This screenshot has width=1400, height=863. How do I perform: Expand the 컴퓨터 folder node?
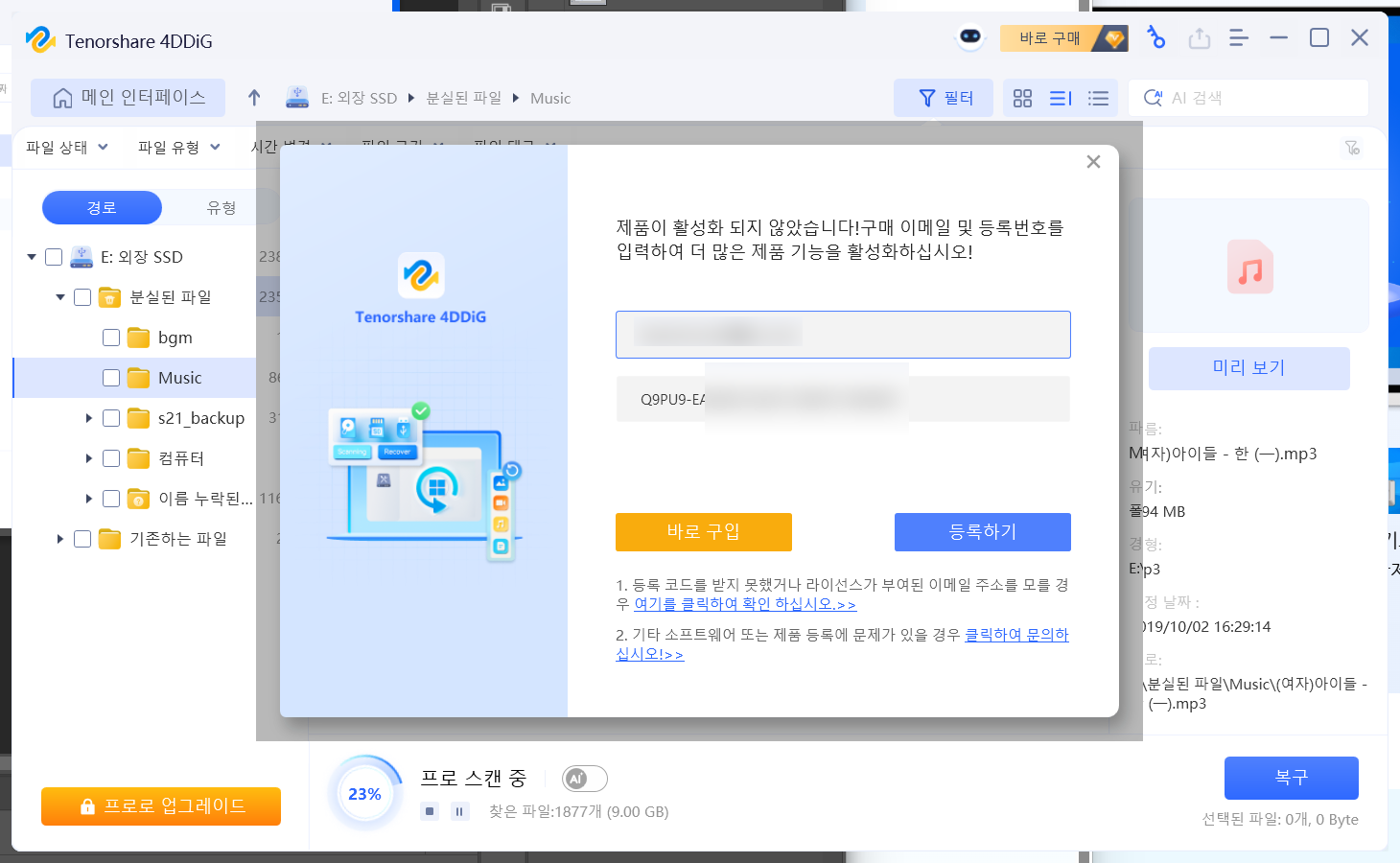(89, 458)
